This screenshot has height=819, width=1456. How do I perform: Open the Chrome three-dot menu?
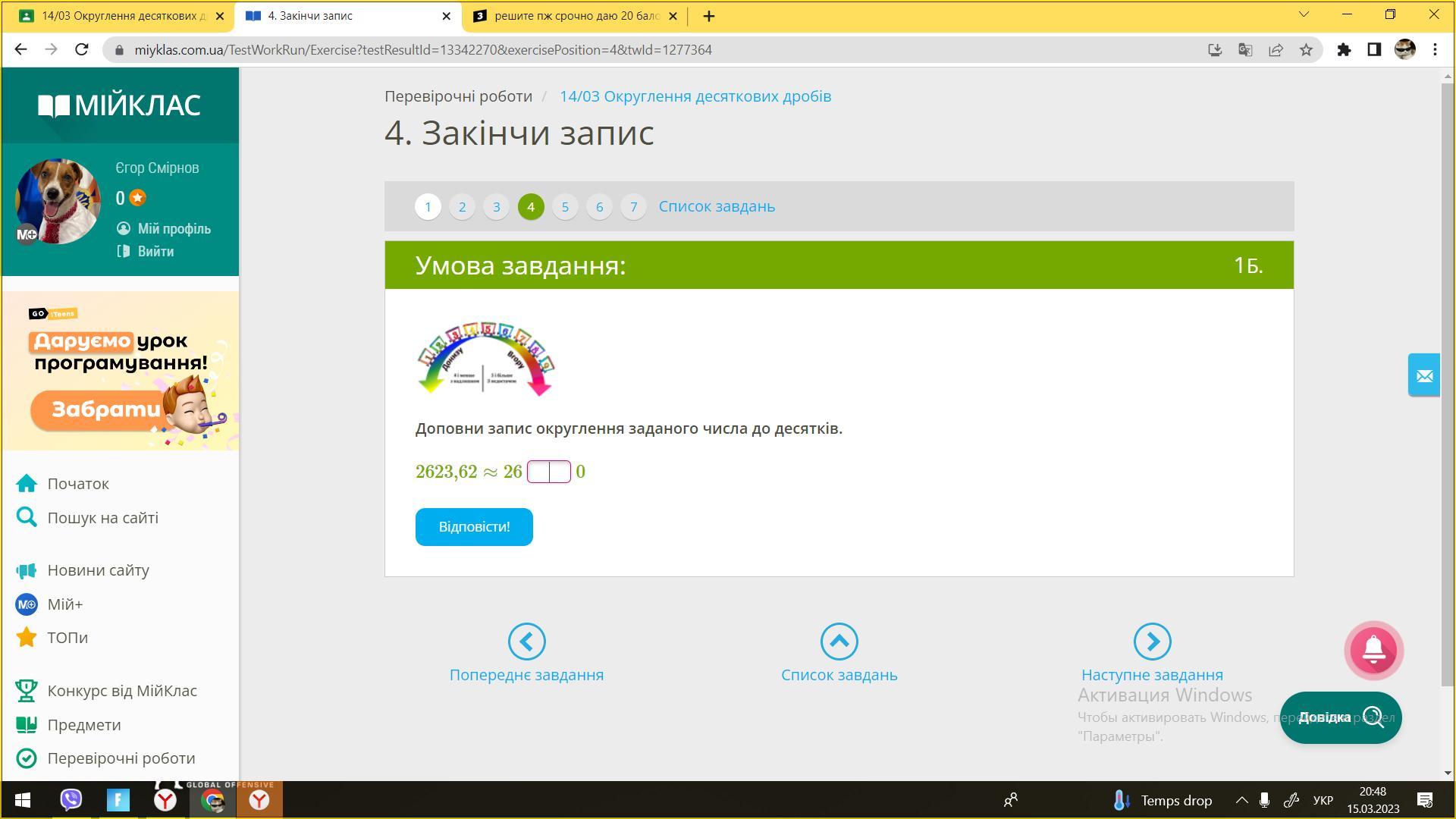coord(1435,50)
